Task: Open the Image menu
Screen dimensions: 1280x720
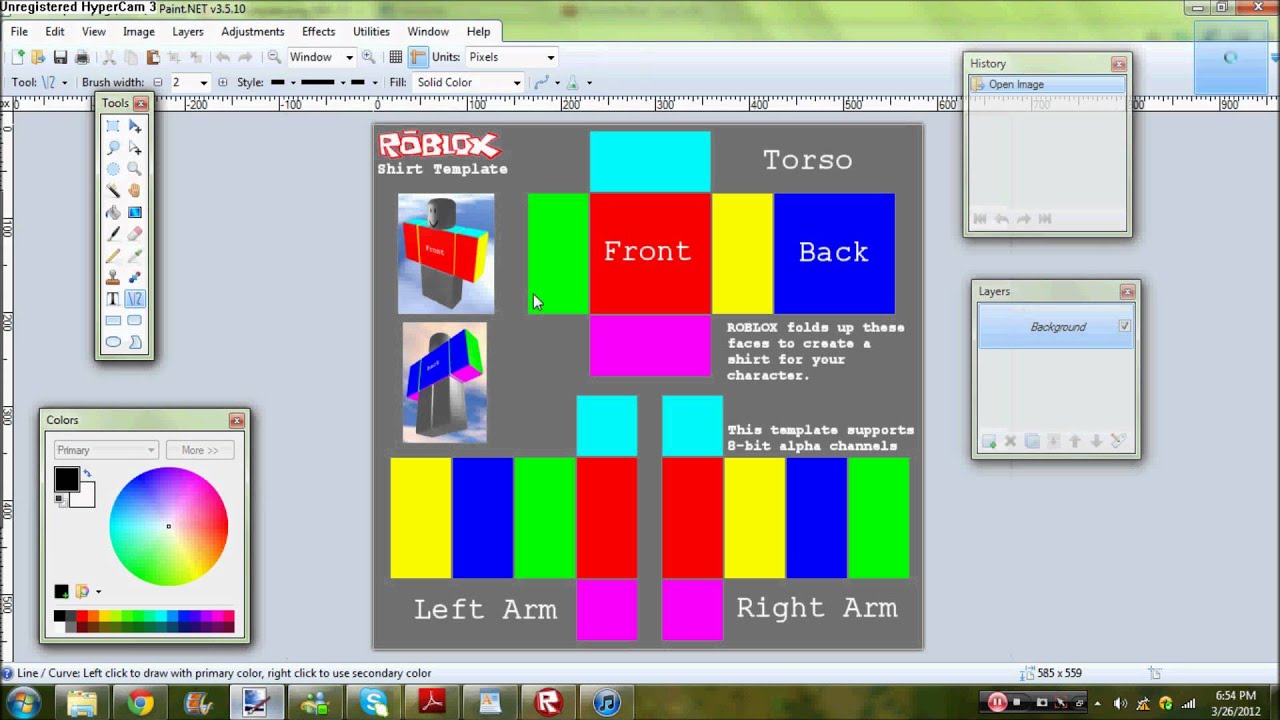Action: click(x=138, y=31)
